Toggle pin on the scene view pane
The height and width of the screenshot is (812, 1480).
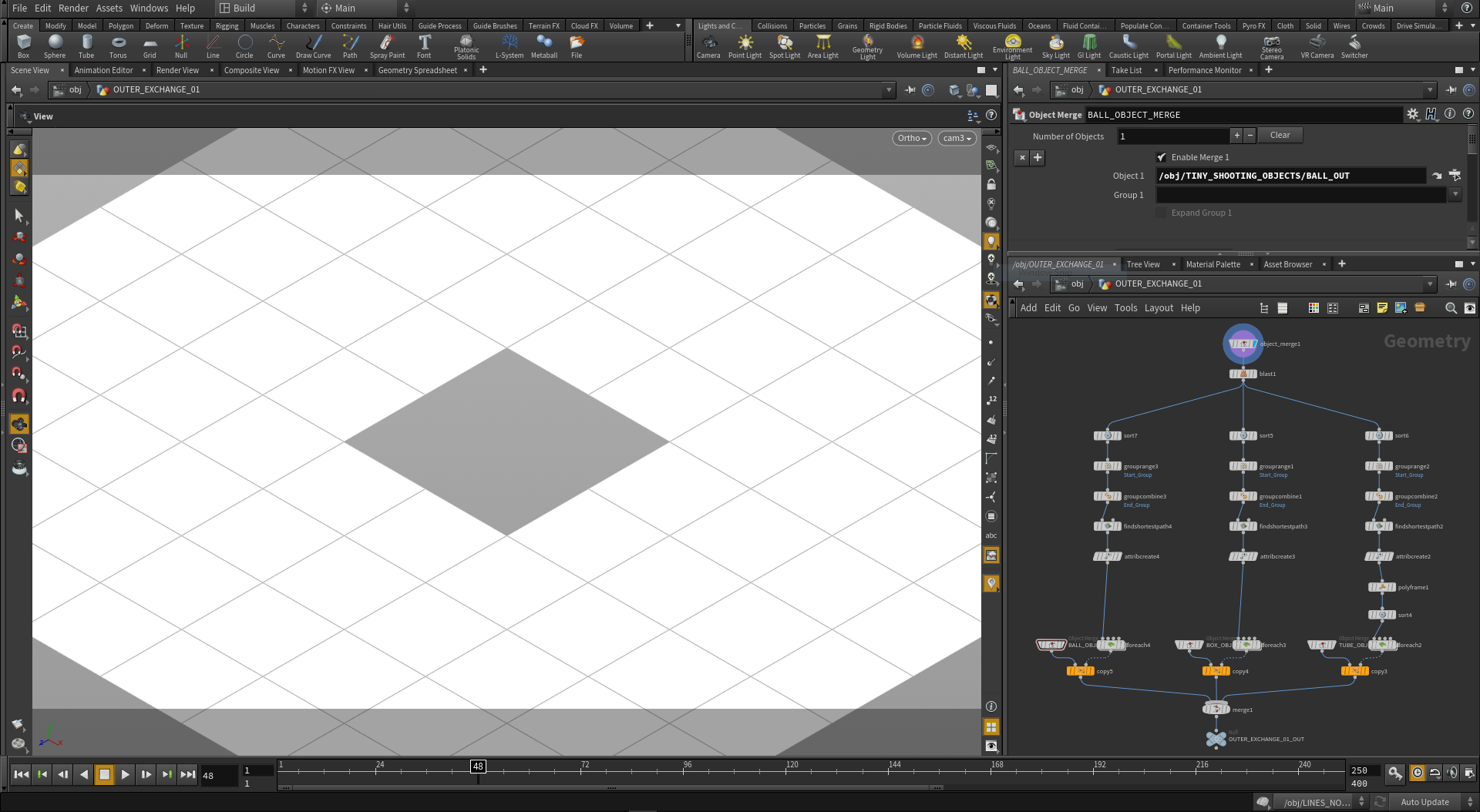[x=910, y=90]
